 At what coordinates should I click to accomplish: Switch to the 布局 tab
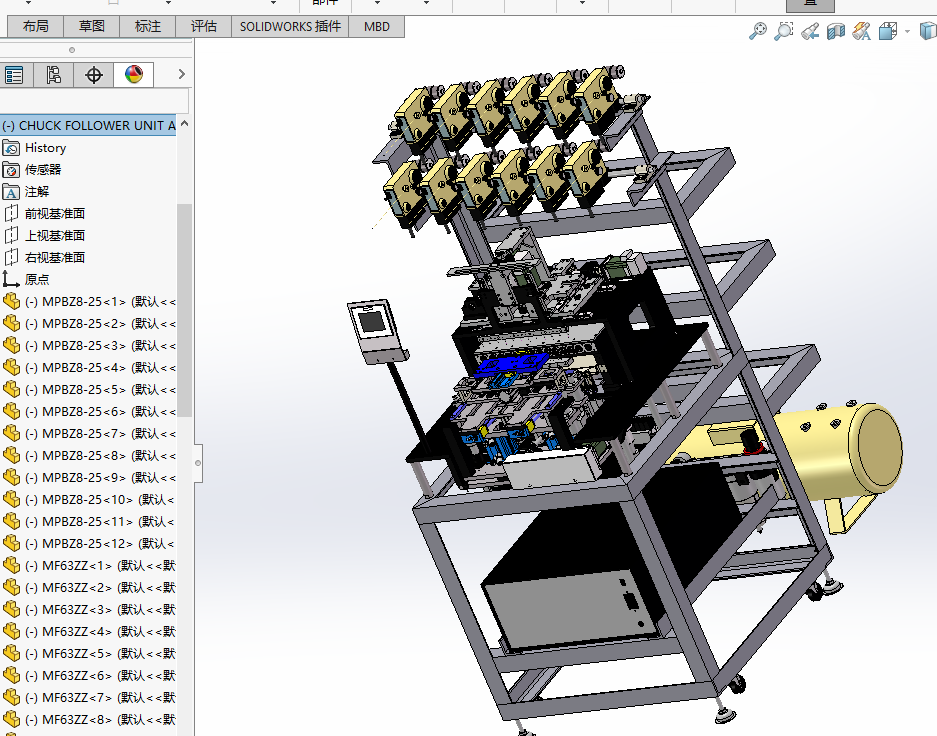point(35,26)
